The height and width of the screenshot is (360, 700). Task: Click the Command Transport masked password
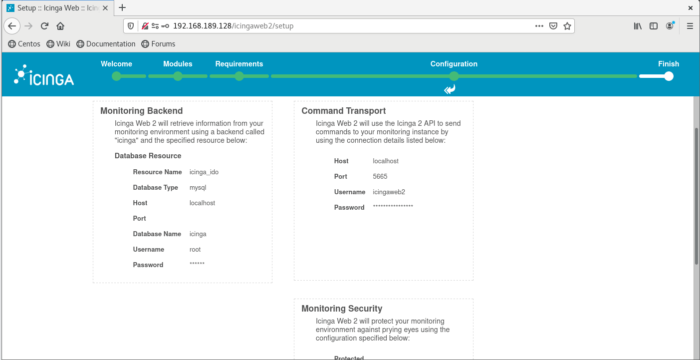tap(393, 206)
